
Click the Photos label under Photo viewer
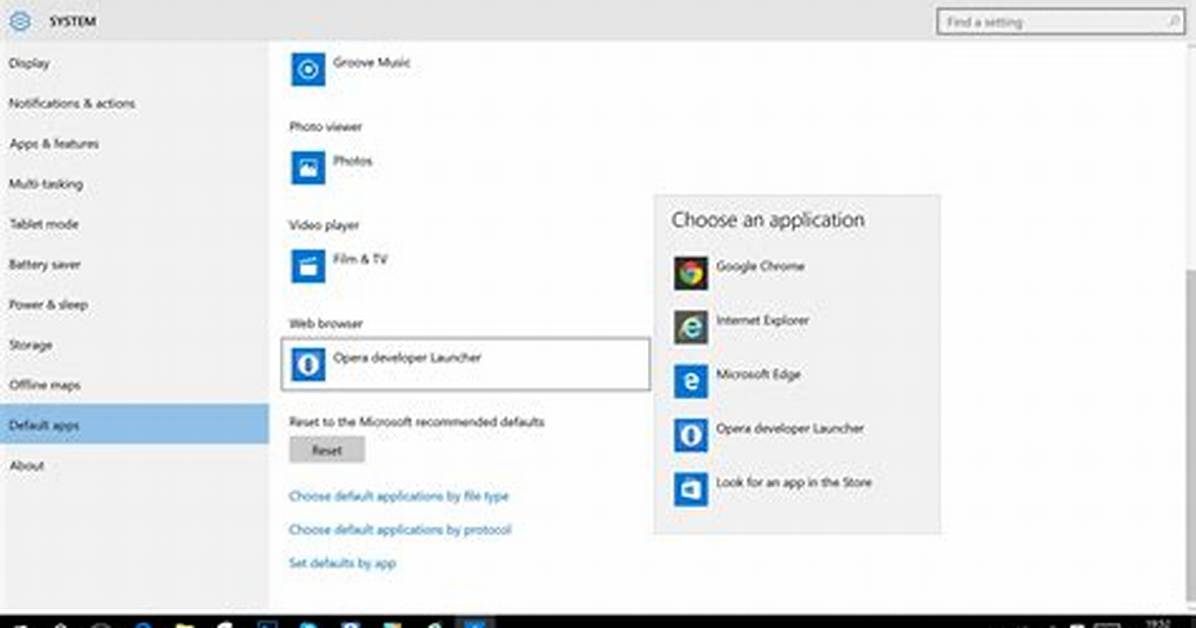[x=352, y=161]
